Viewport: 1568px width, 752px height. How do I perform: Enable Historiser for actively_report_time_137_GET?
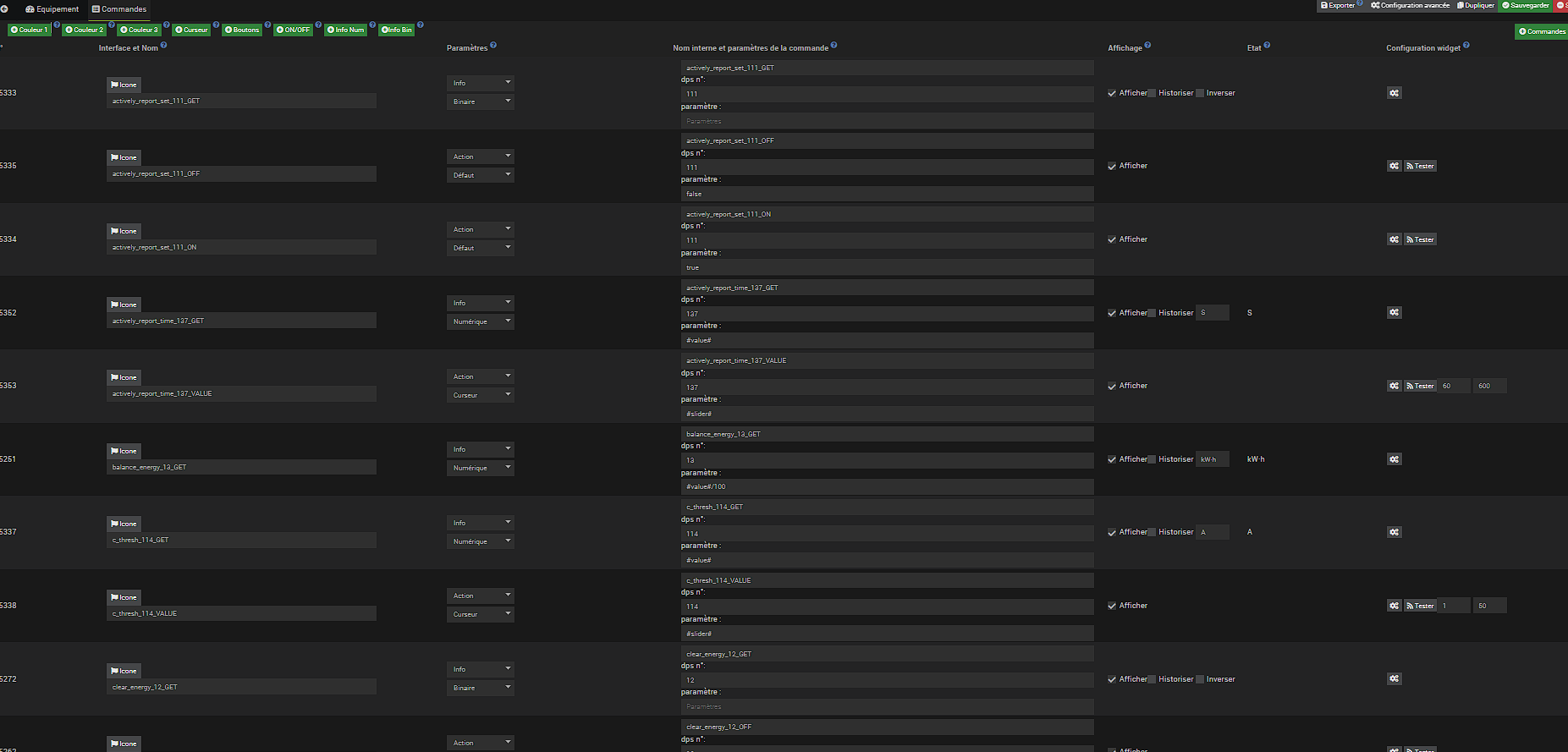(1152, 313)
